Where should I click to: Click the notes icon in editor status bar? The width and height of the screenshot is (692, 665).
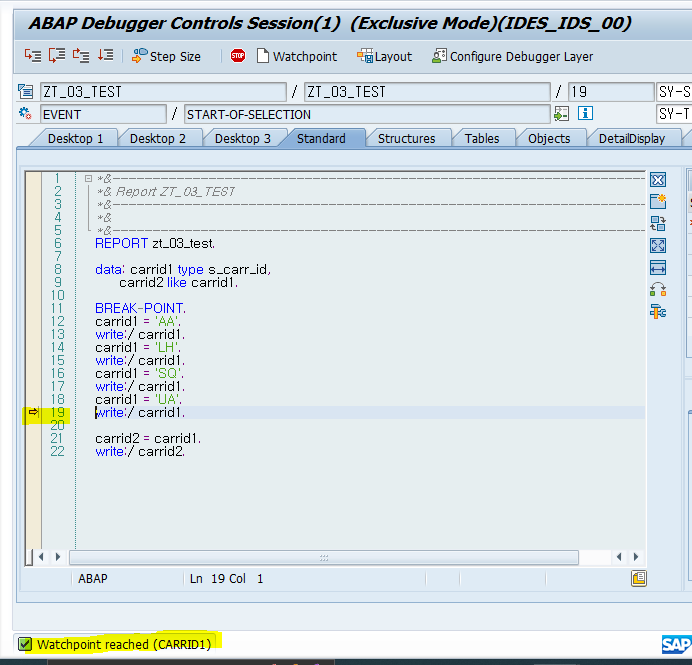tap(639, 578)
